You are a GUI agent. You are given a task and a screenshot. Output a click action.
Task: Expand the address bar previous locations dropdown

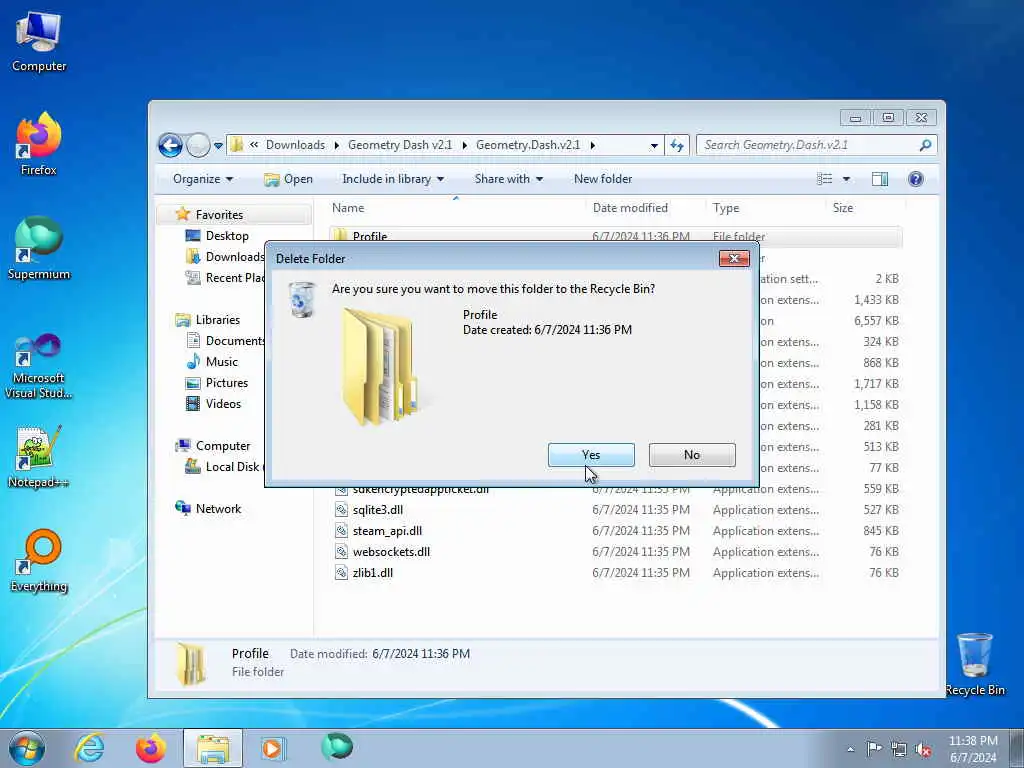tap(654, 146)
